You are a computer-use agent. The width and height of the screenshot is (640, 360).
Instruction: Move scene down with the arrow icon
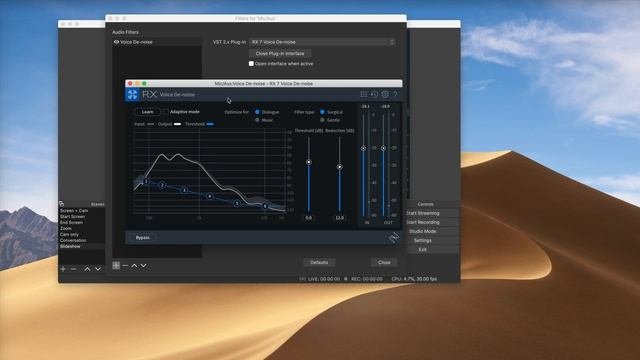[x=98, y=269]
